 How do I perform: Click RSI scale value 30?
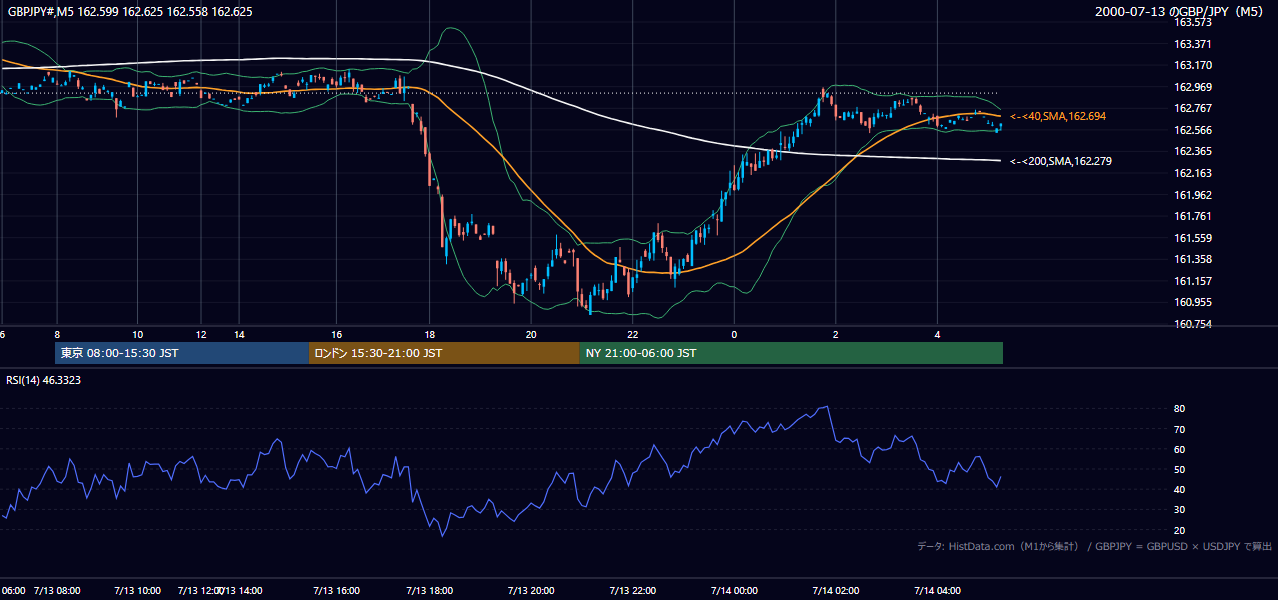[1180, 510]
